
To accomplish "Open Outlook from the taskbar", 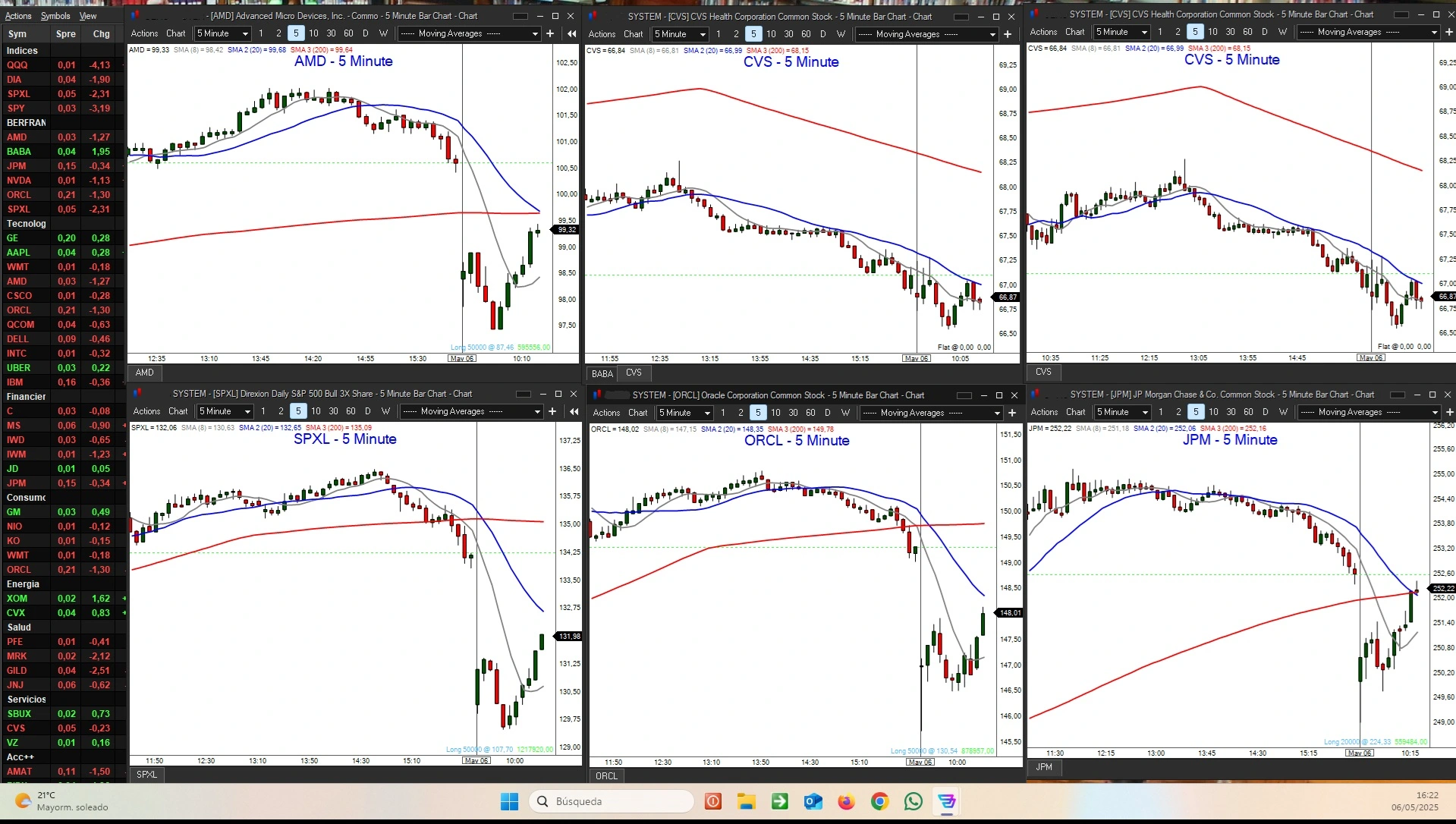I will (x=813, y=801).
